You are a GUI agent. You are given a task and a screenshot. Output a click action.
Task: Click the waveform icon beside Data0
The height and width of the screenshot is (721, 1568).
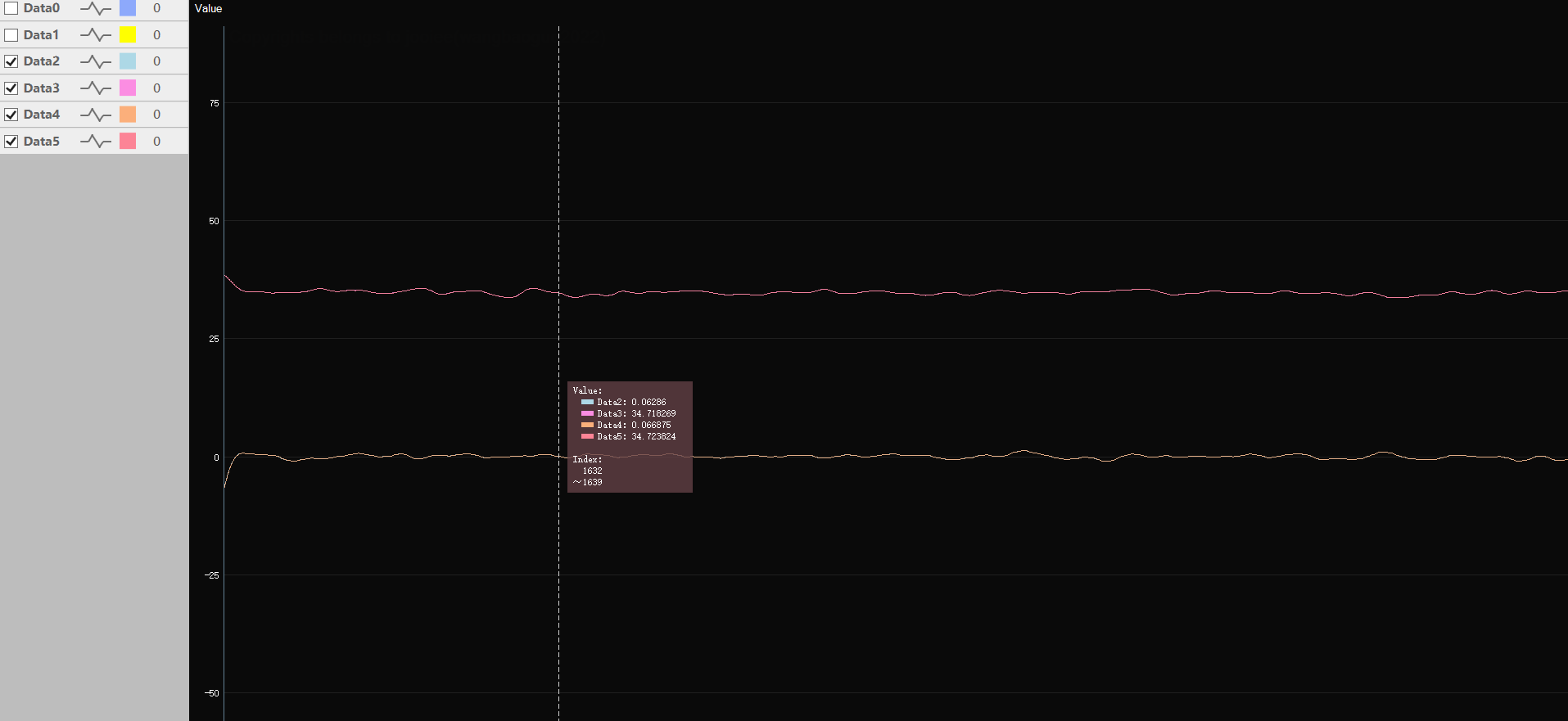(x=96, y=8)
